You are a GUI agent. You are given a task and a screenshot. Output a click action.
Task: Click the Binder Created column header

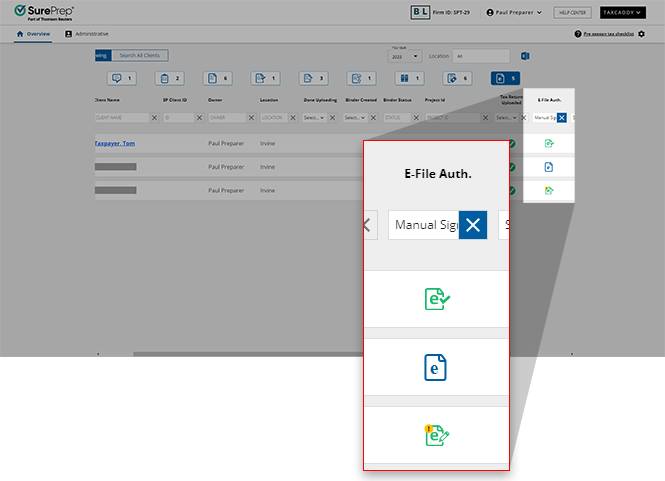(361, 100)
